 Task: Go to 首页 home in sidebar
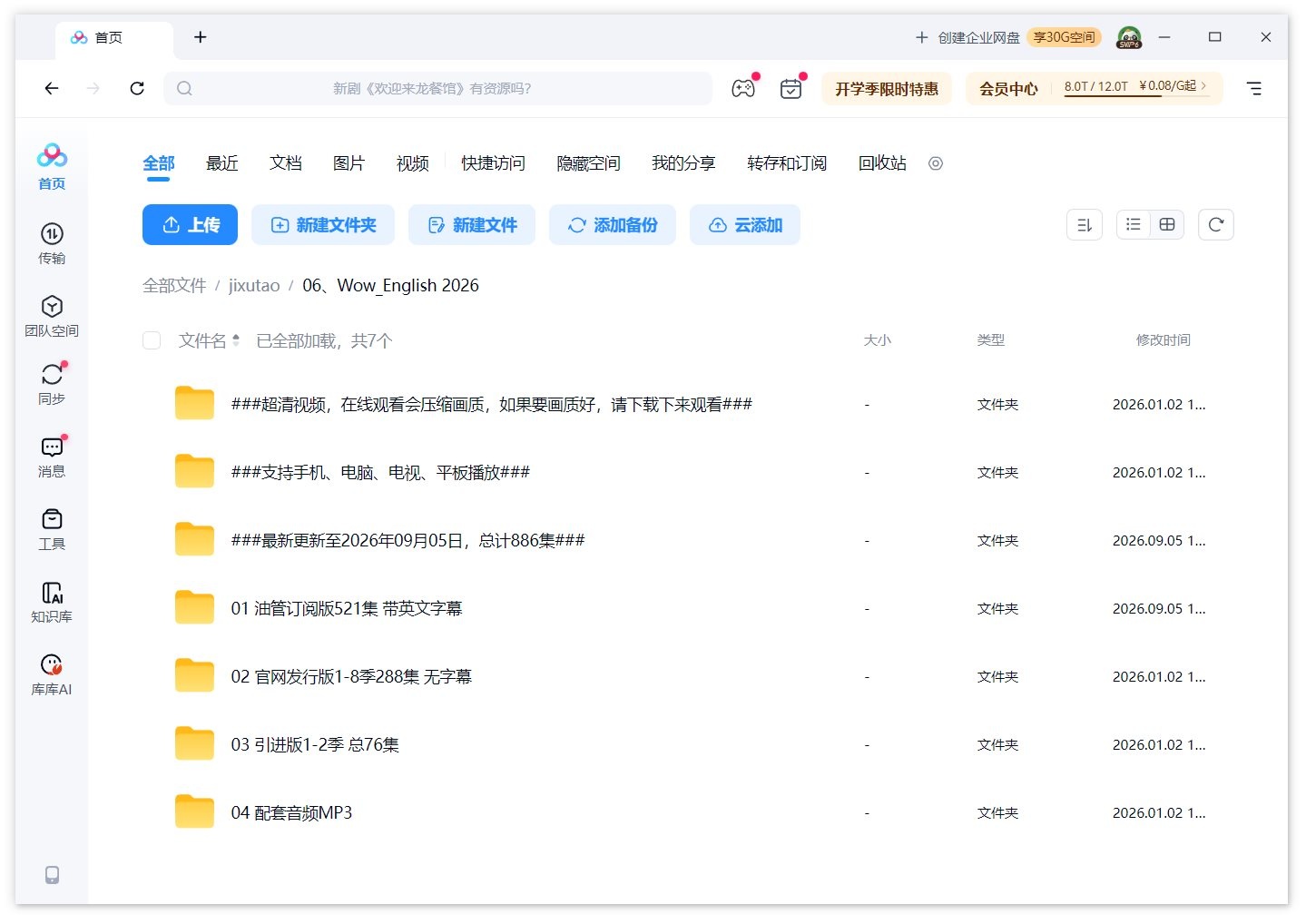pyautogui.click(x=52, y=167)
